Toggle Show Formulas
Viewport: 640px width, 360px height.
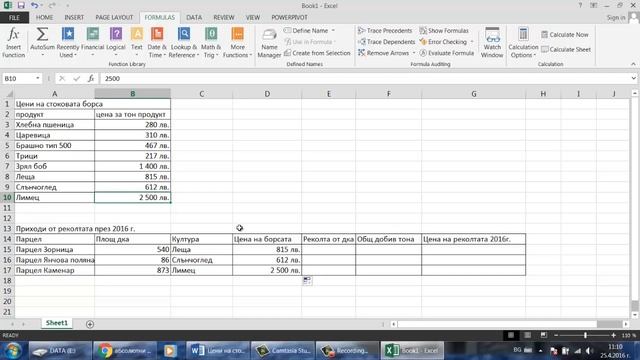[x=444, y=31]
